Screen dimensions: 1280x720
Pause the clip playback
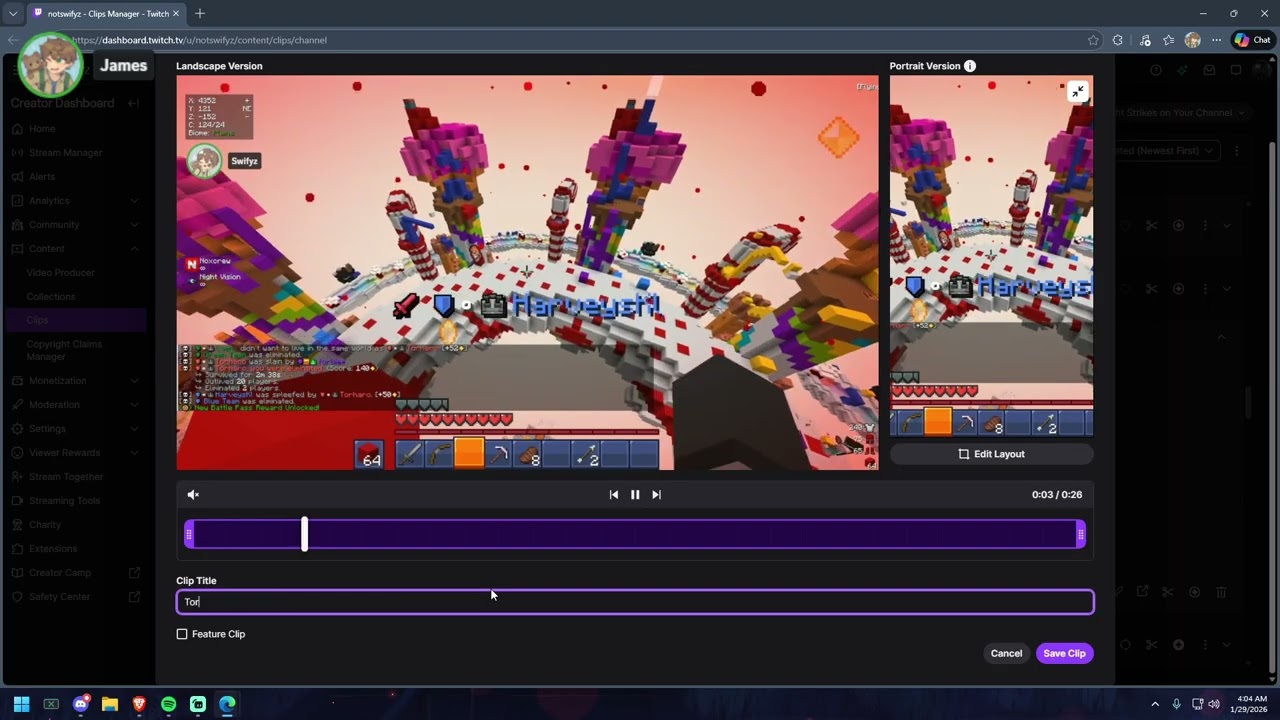pyautogui.click(x=635, y=495)
